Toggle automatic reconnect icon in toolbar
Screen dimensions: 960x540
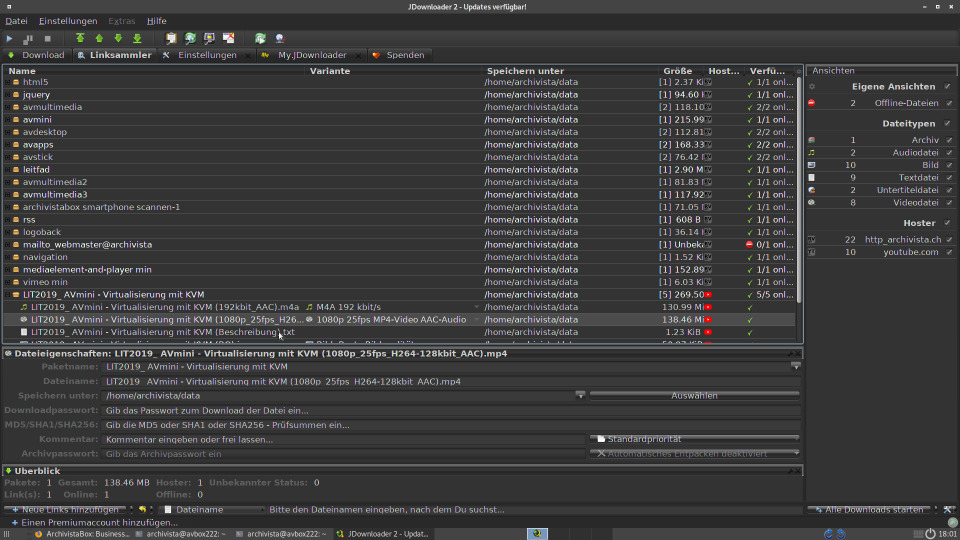(x=190, y=39)
